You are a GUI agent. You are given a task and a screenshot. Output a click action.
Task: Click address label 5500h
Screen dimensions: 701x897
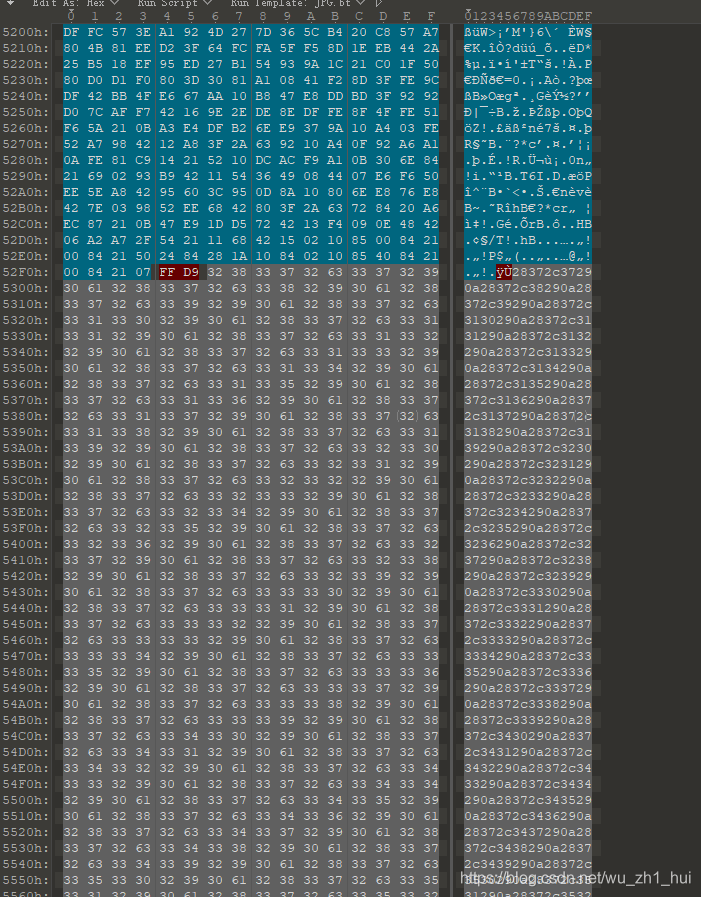point(26,801)
